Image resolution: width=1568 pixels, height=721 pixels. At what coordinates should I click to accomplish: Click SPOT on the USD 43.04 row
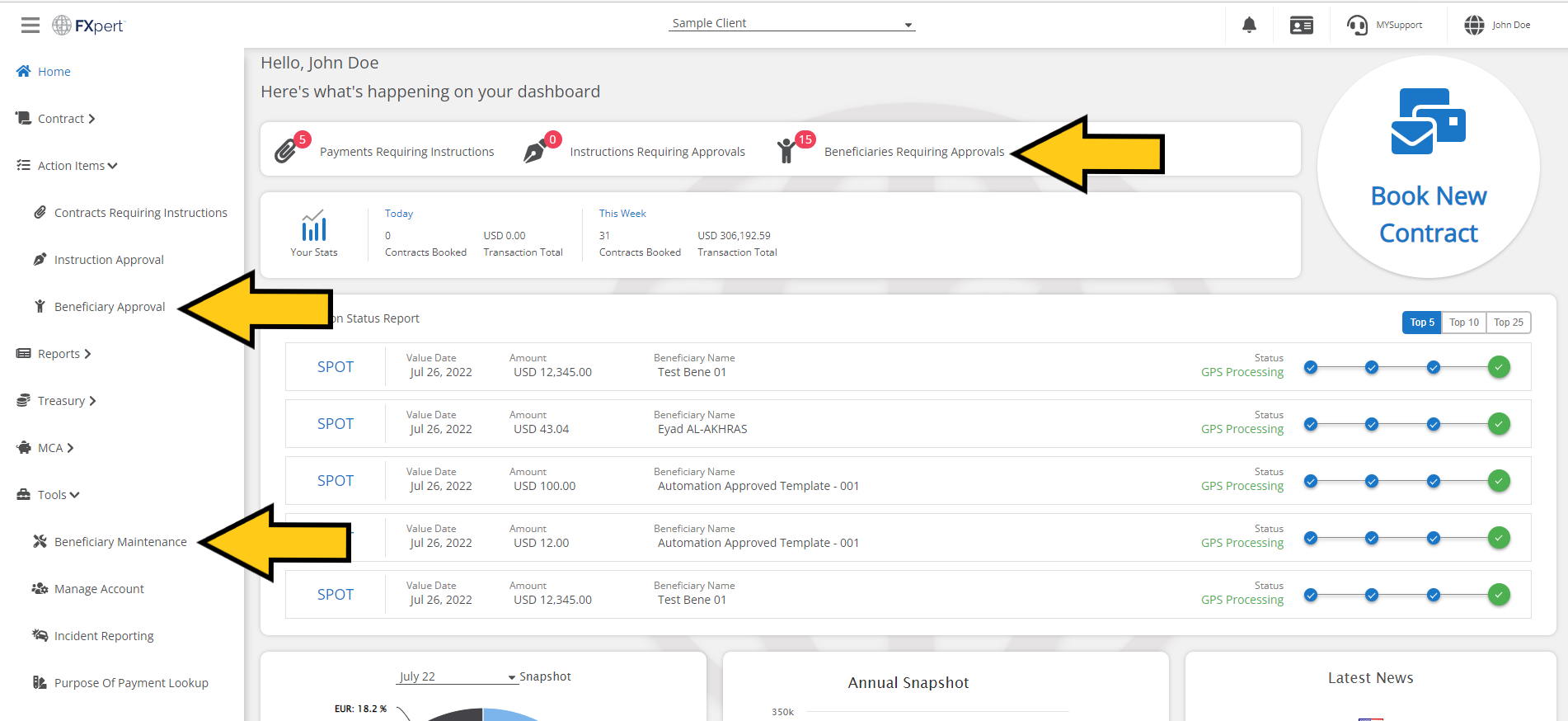pos(336,424)
